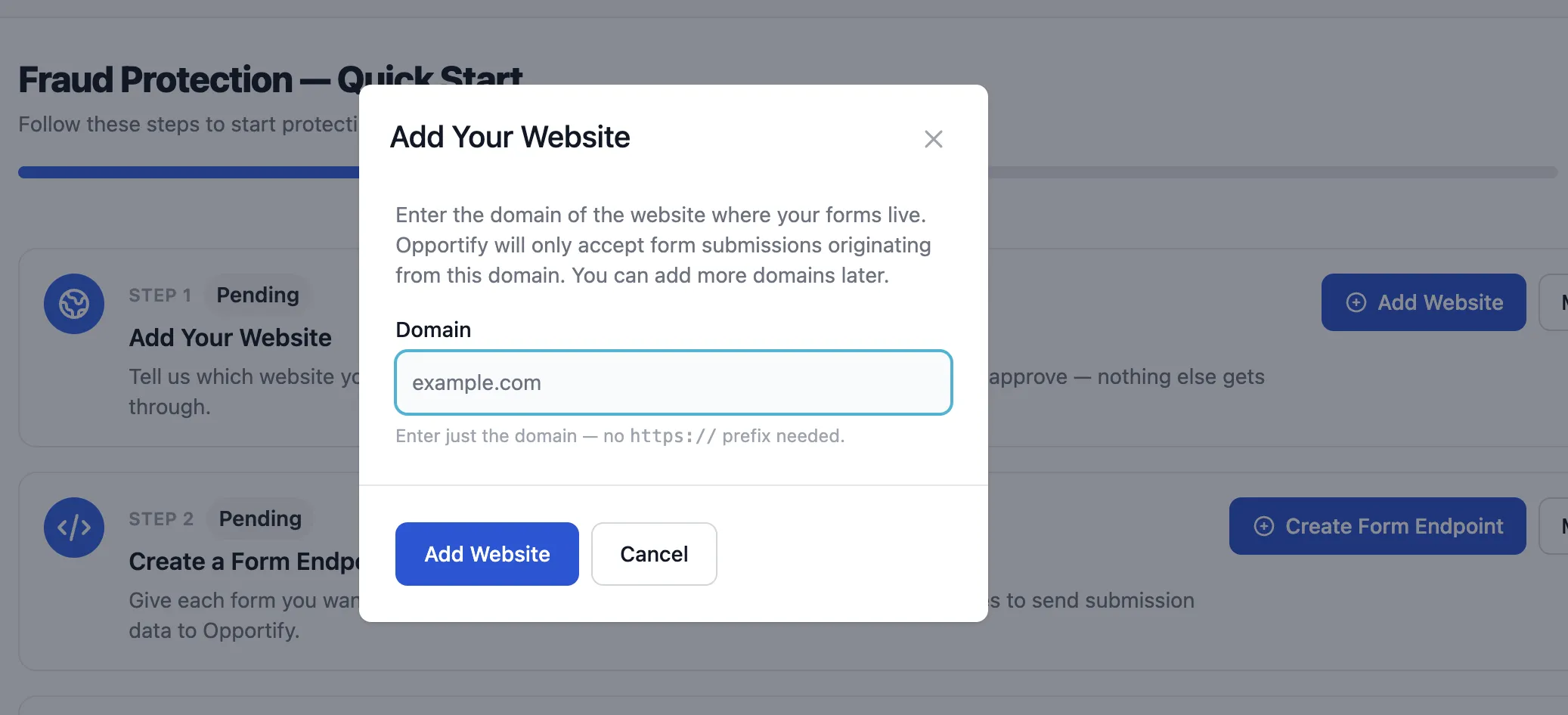Click the partially visible button beside Add Website
This screenshot has height=715, width=1568.
pos(1557,302)
